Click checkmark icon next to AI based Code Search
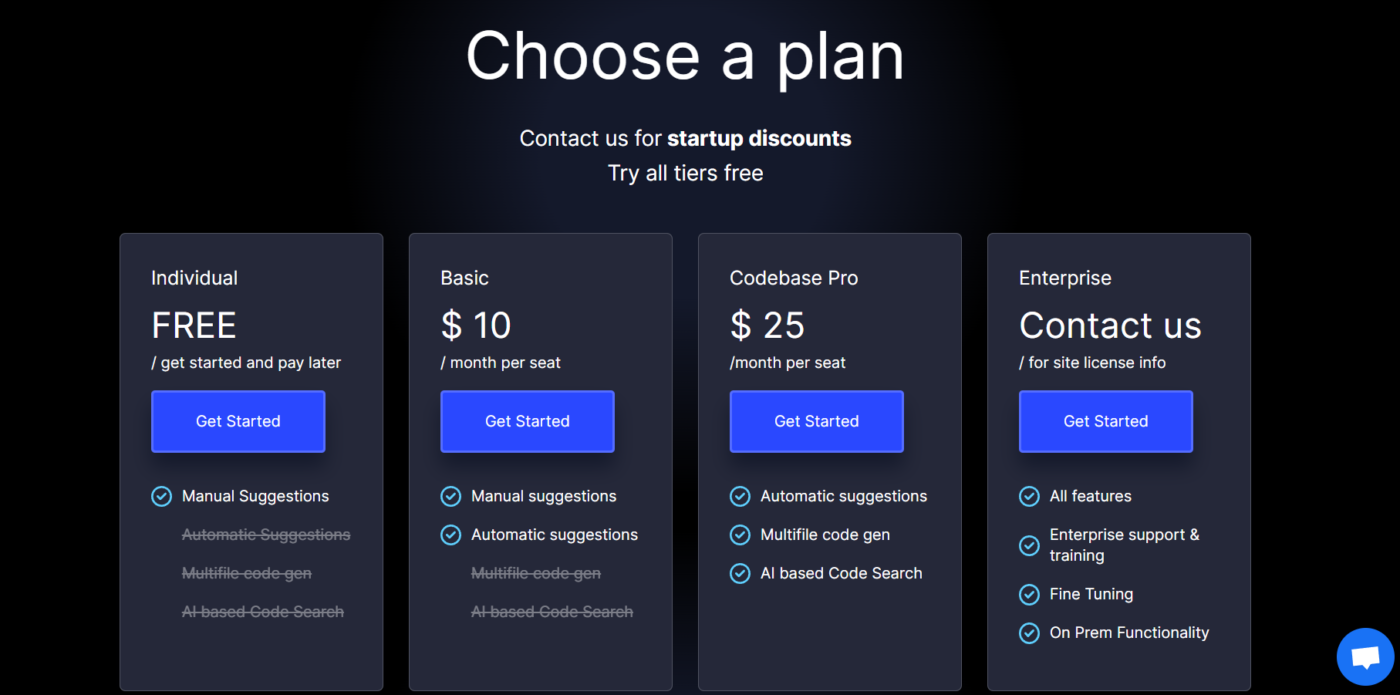1400x695 pixels. [x=740, y=573]
